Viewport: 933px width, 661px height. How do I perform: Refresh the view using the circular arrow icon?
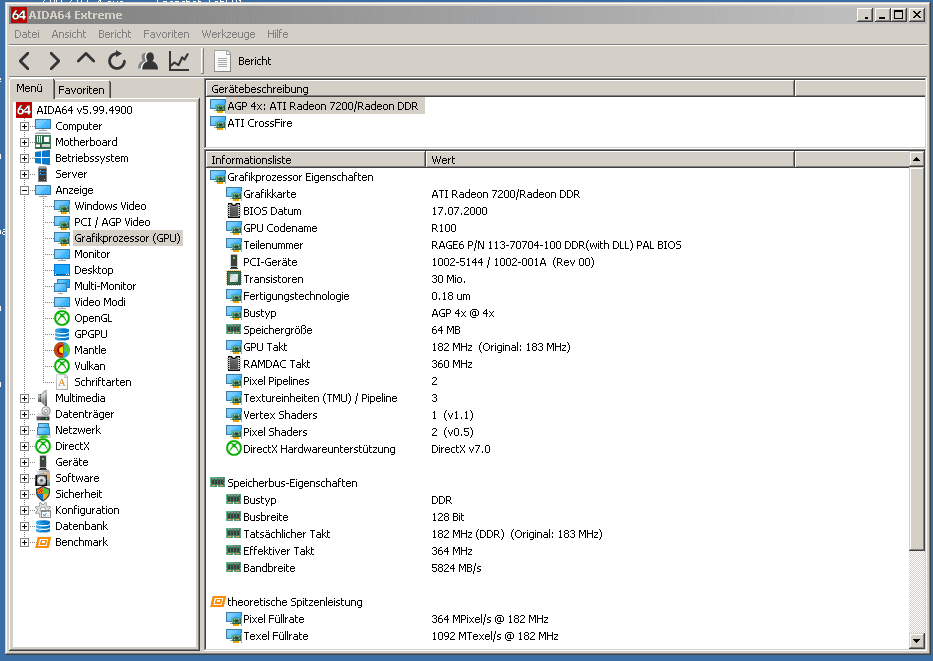tap(117, 61)
